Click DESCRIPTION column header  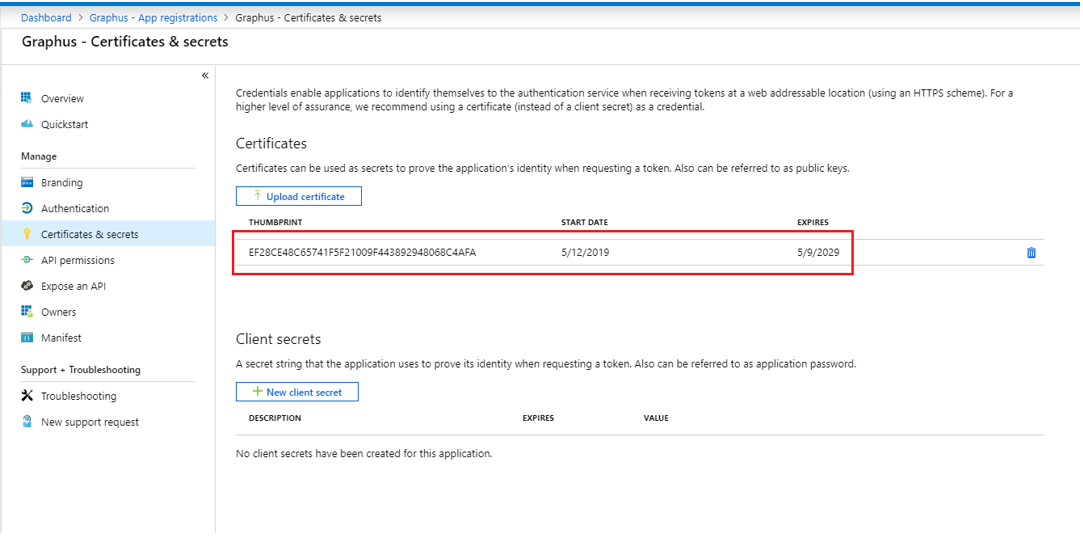point(275,418)
